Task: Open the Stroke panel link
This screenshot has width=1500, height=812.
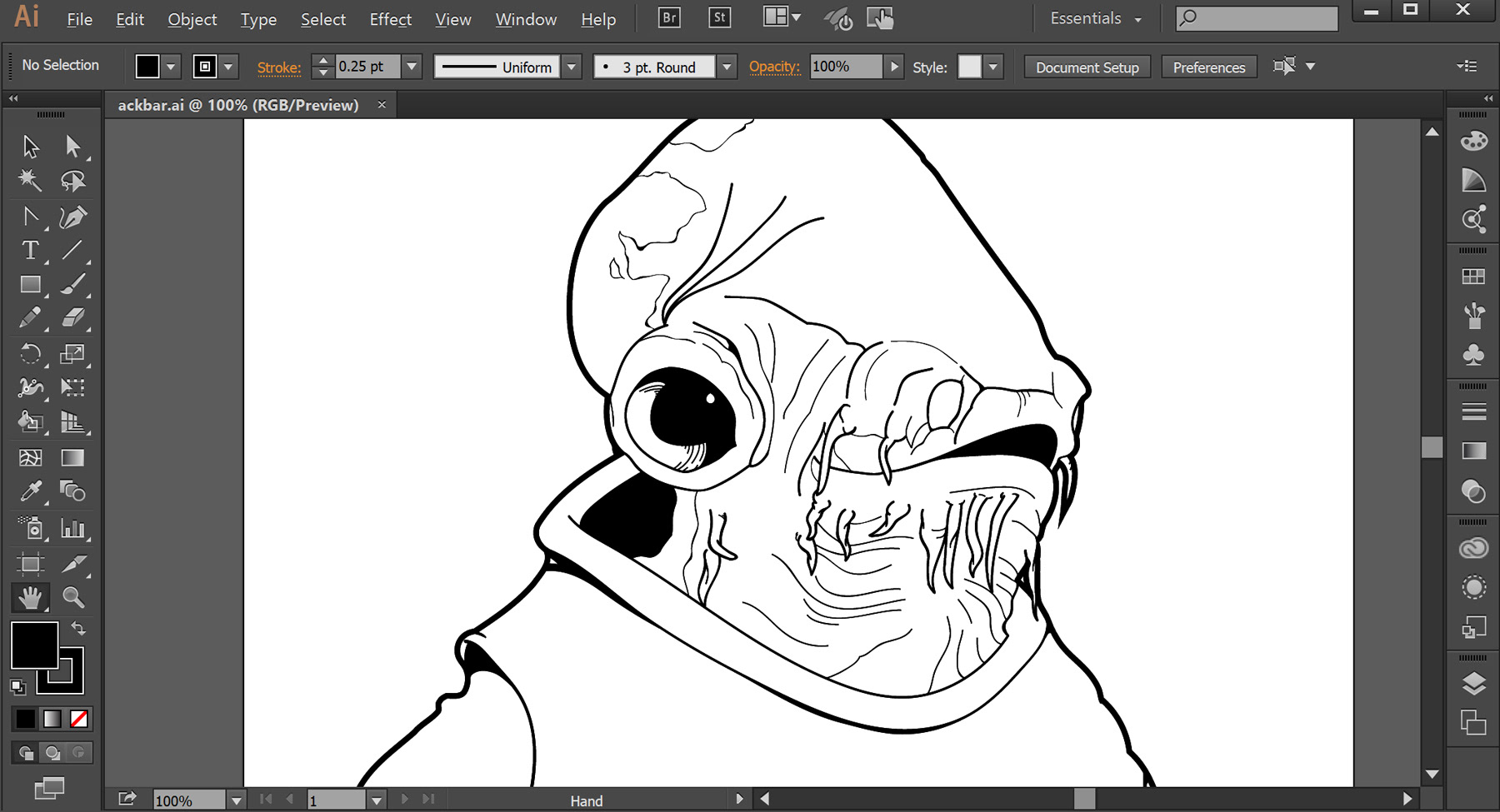Action: pyautogui.click(x=279, y=67)
